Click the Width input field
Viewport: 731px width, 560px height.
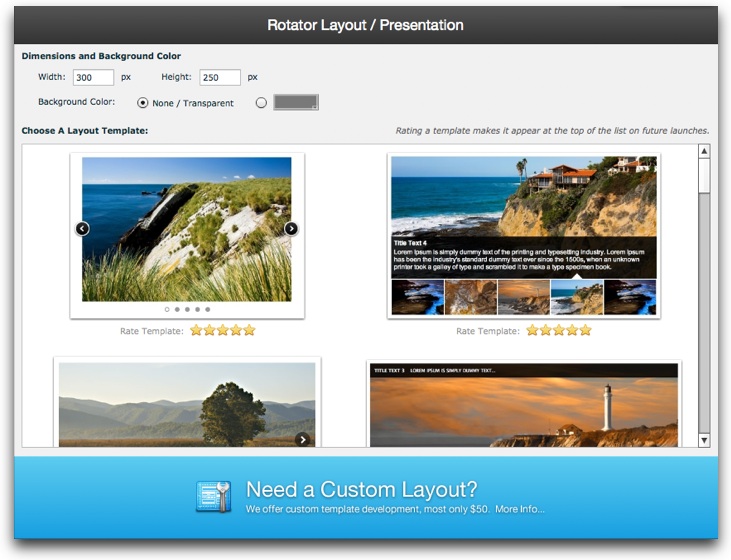point(93,77)
